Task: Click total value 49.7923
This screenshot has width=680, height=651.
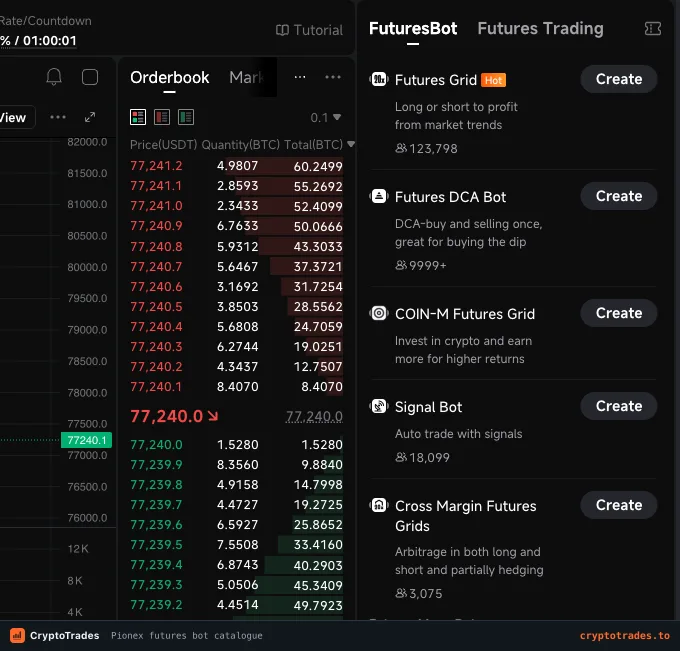Action: (318, 605)
